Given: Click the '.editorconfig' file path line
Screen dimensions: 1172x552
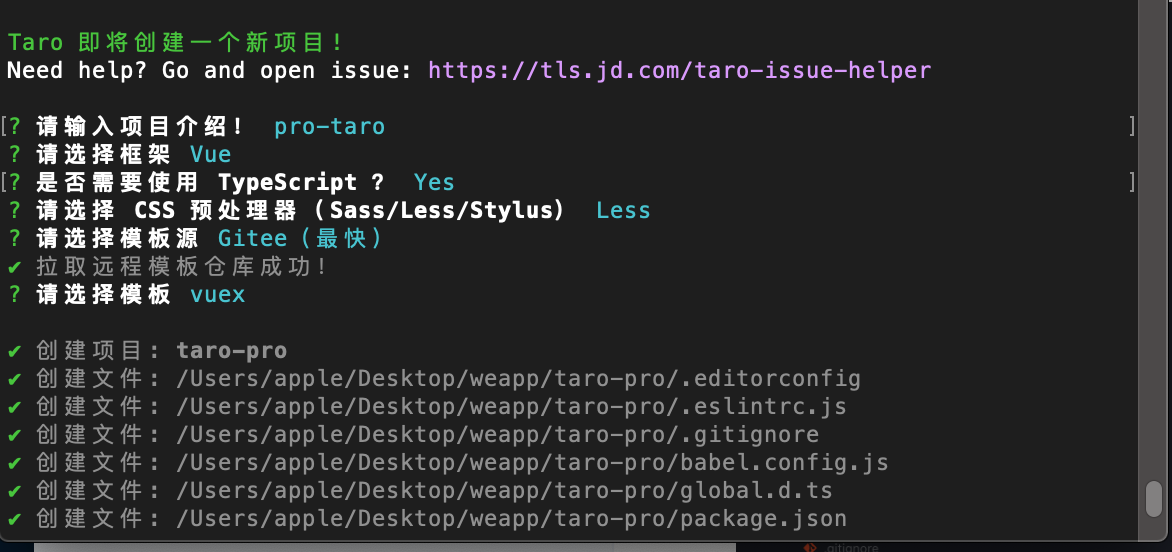Looking at the screenshot, I should tap(448, 379).
